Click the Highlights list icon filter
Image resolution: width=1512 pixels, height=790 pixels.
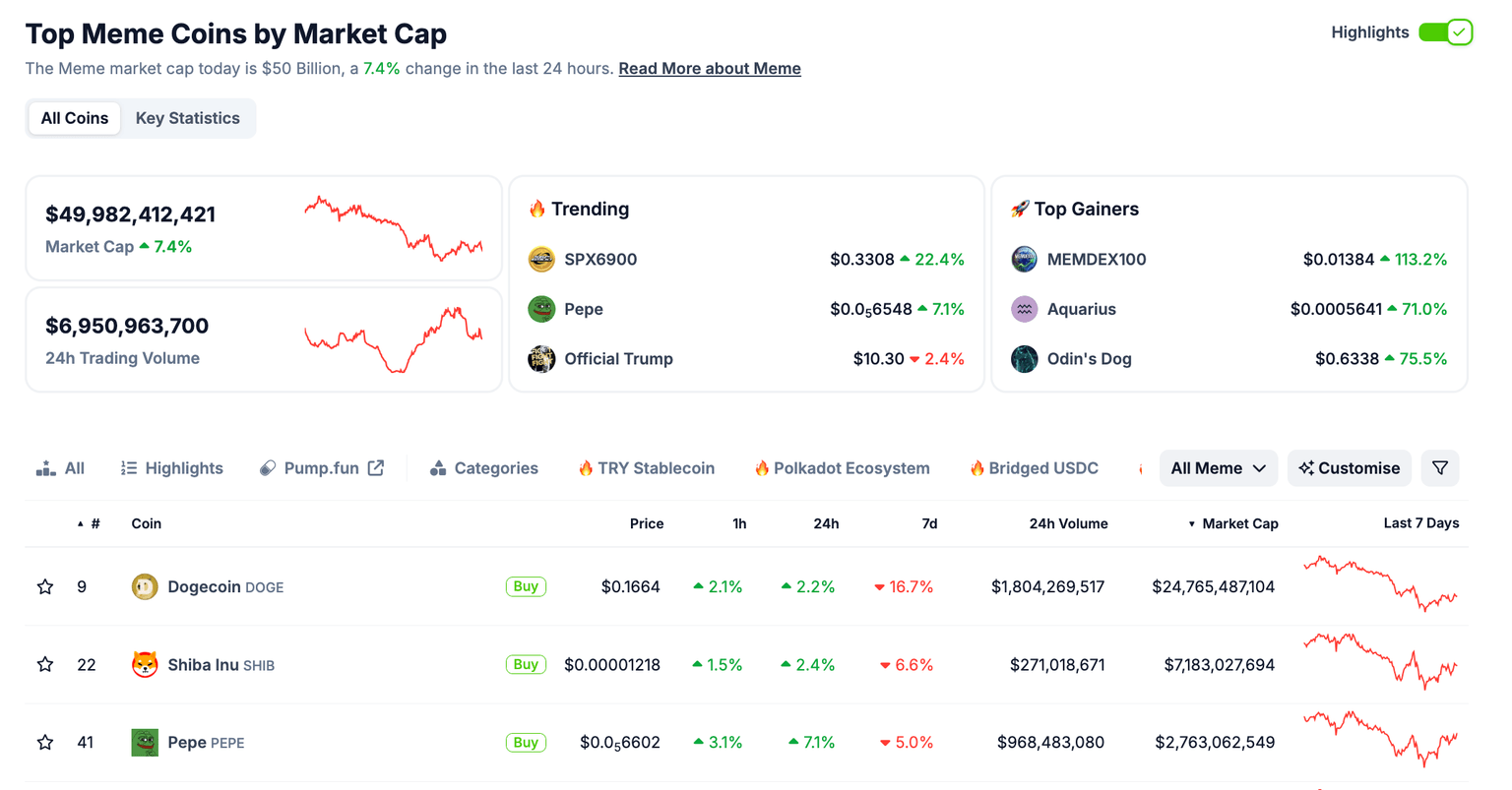click(x=129, y=467)
